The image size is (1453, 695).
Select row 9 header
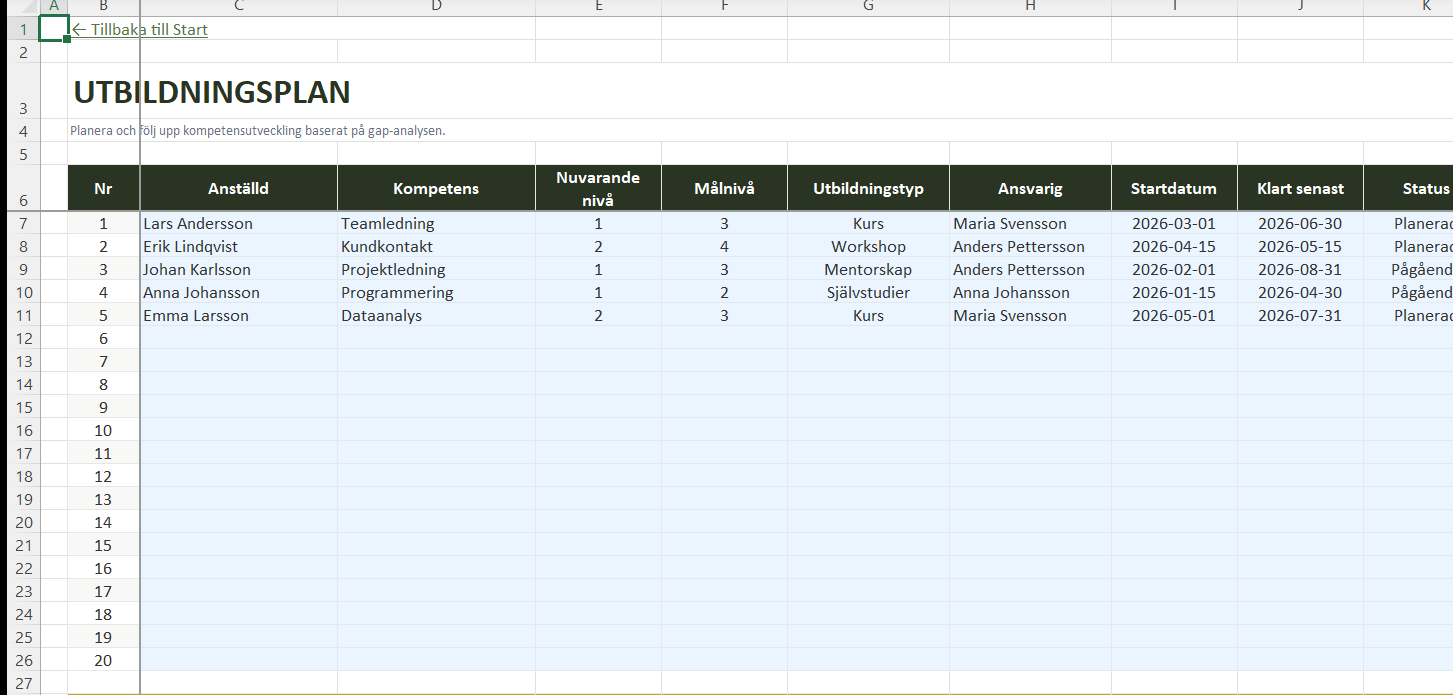tap(23, 270)
